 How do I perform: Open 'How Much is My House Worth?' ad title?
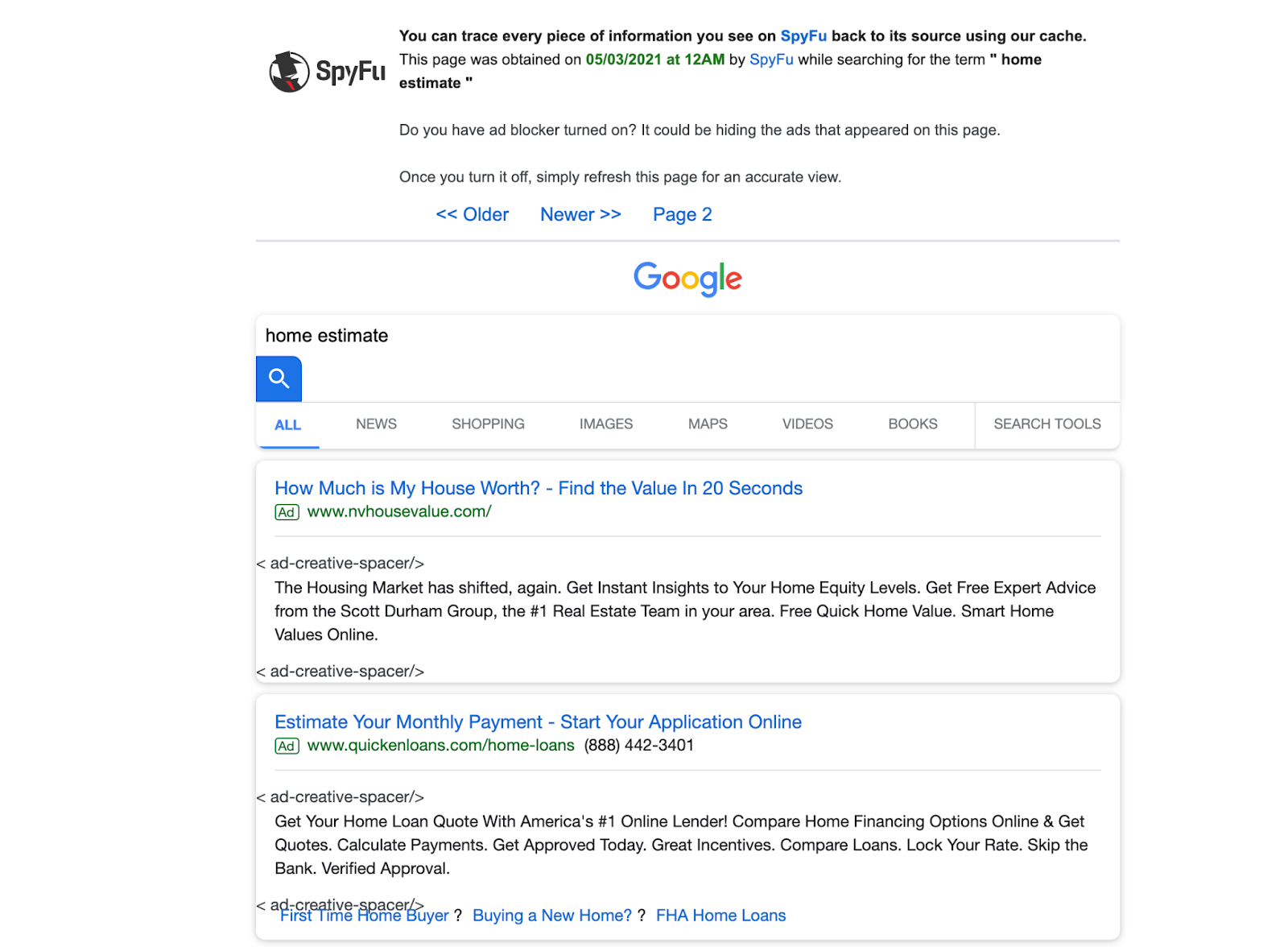pyautogui.click(x=539, y=488)
